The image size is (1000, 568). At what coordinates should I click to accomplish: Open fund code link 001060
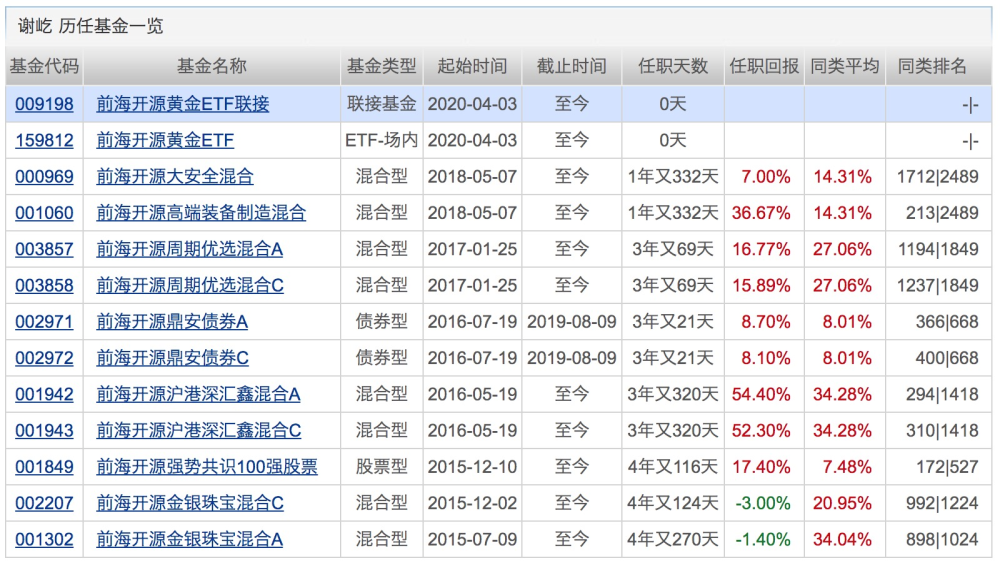[x=44, y=213]
